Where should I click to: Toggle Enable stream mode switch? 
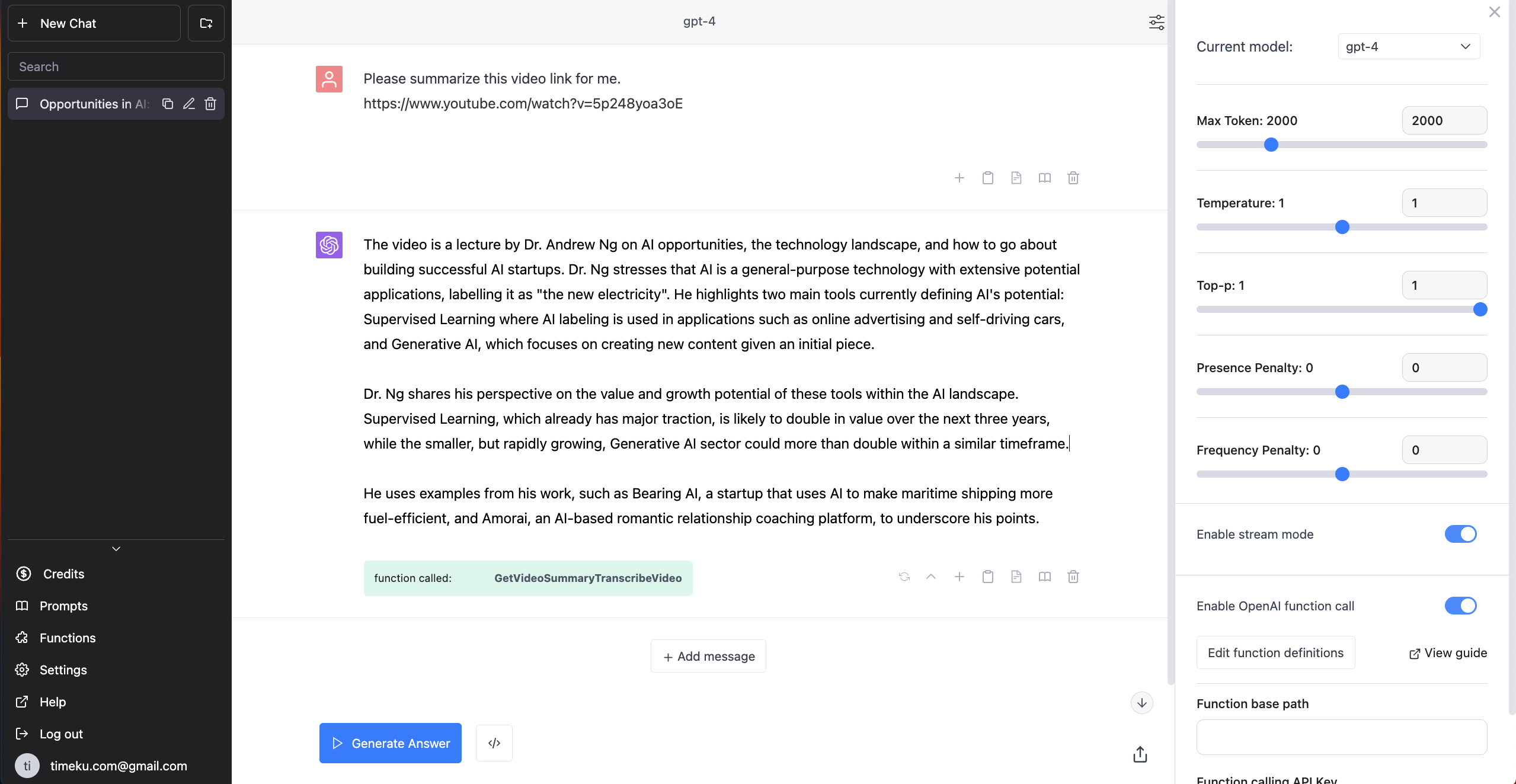tap(1460, 534)
